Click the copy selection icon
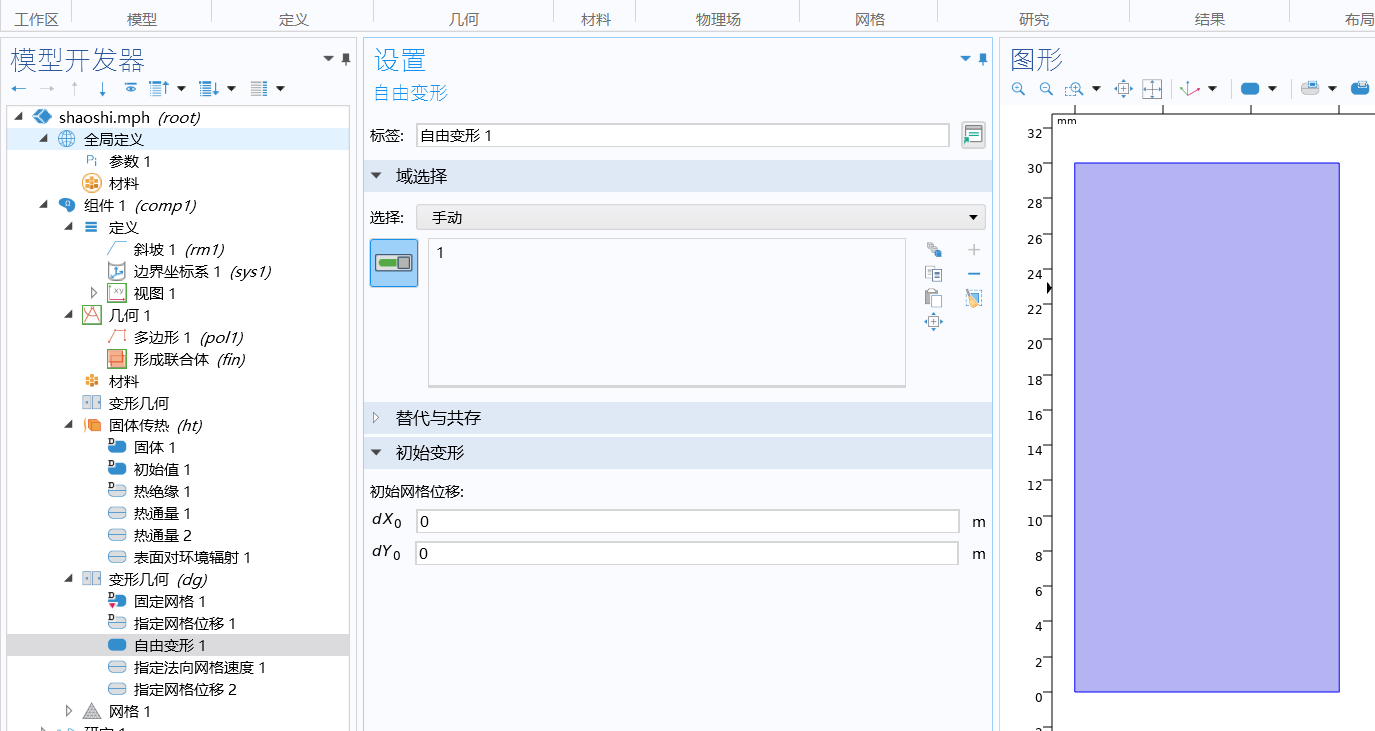 (934, 274)
